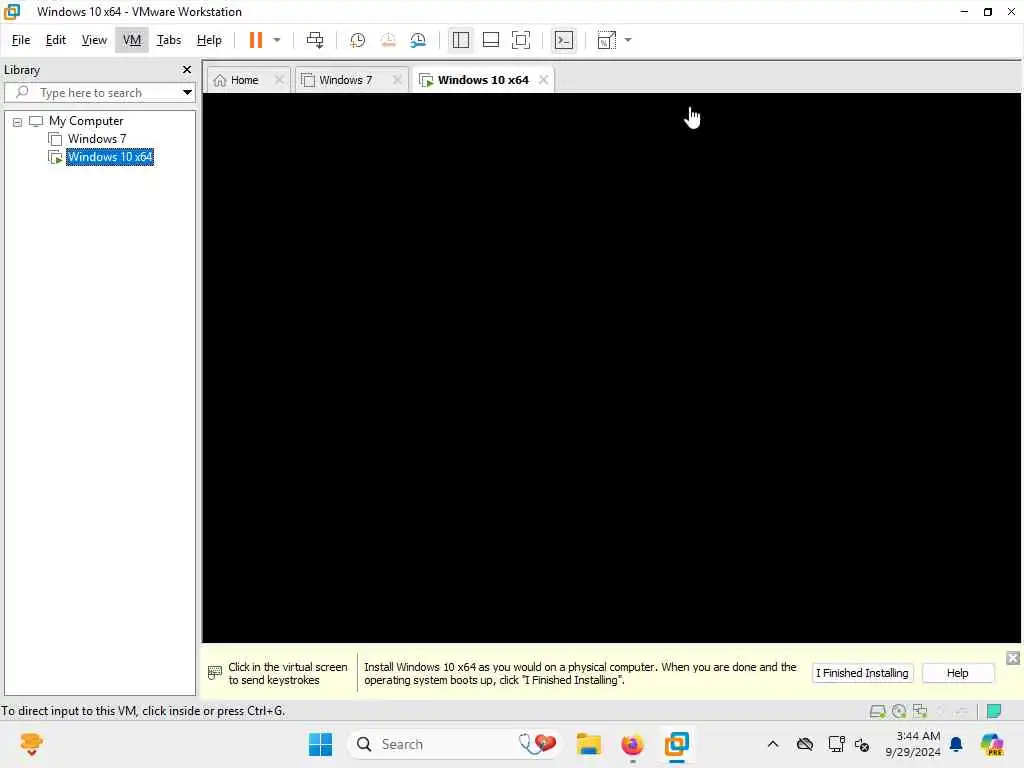Click Help button in install bar

pos(957,673)
